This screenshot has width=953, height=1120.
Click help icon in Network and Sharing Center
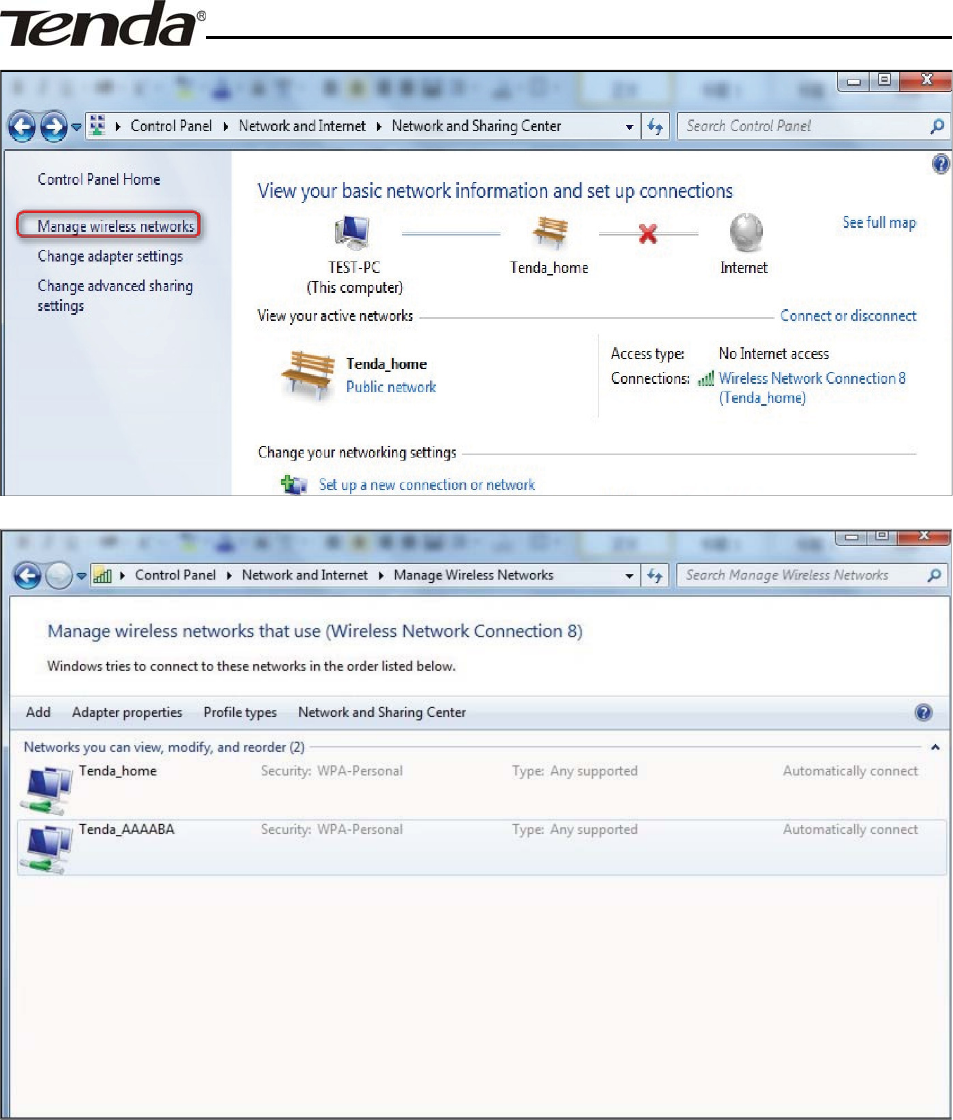tap(941, 164)
